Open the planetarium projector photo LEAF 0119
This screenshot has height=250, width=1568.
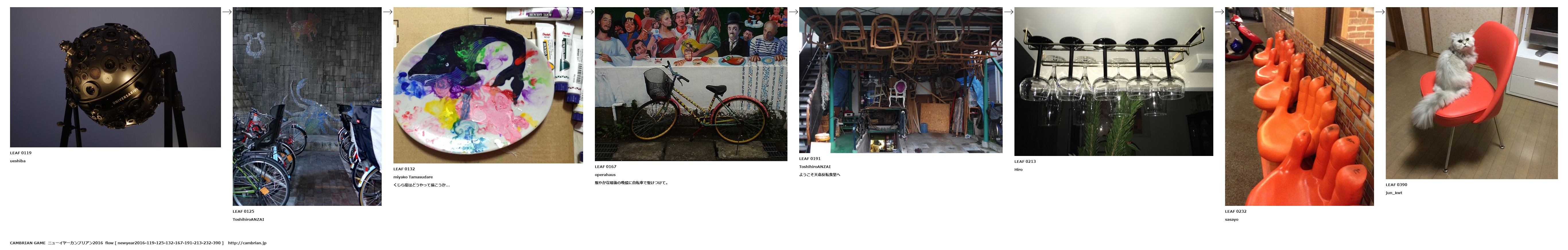pyautogui.click(x=115, y=77)
